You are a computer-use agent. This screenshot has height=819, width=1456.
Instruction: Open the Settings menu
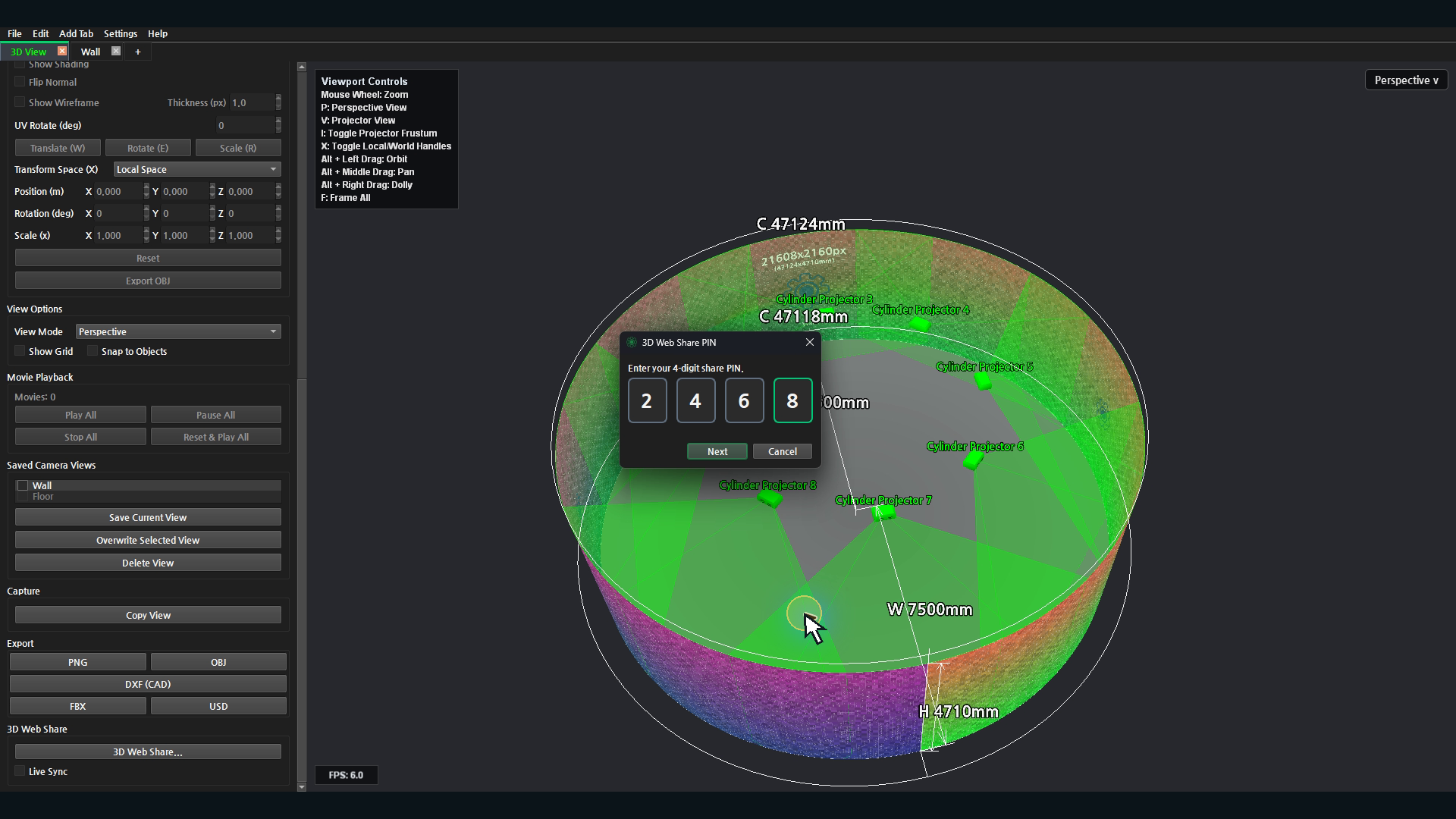[121, 33]
